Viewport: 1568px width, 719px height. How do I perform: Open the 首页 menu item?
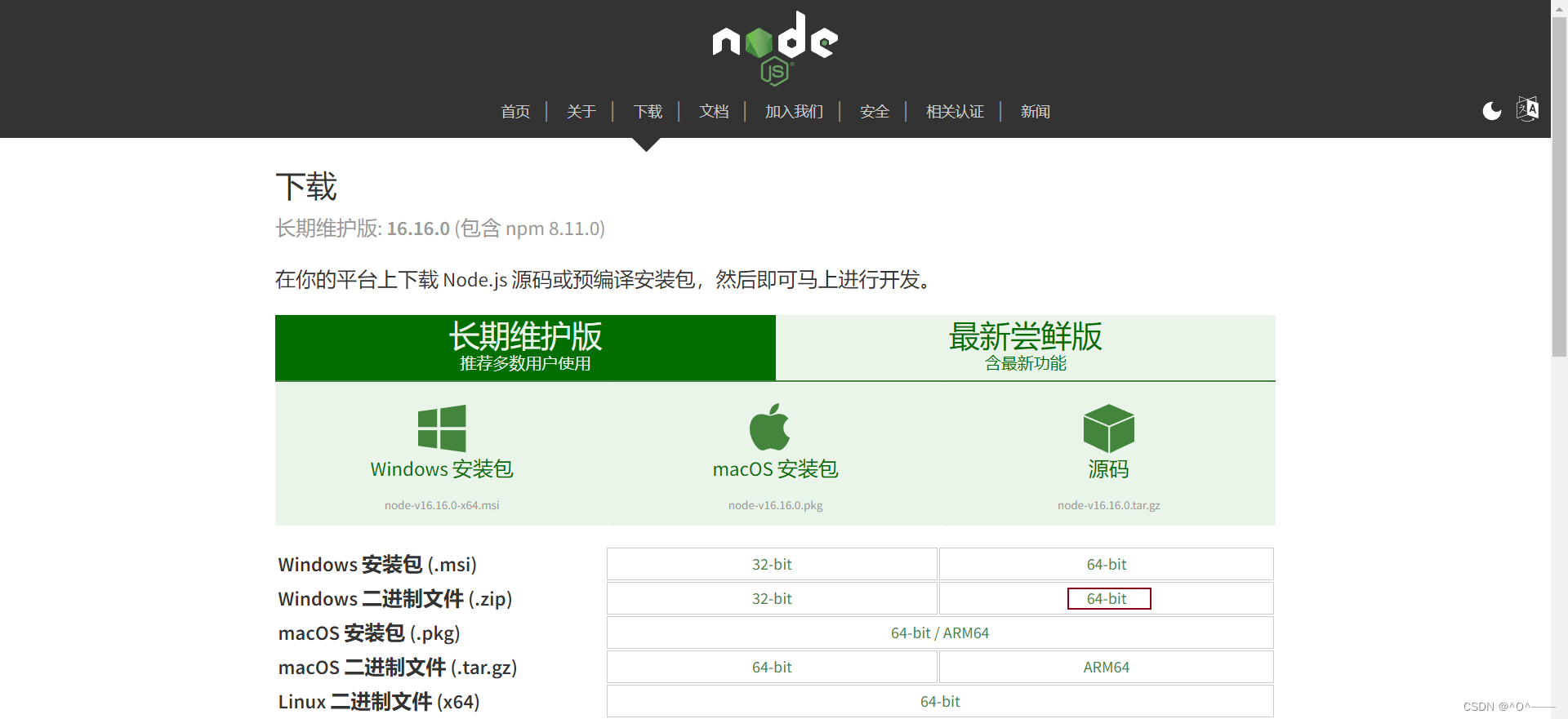pyautogui.click(x=515, y=112)
